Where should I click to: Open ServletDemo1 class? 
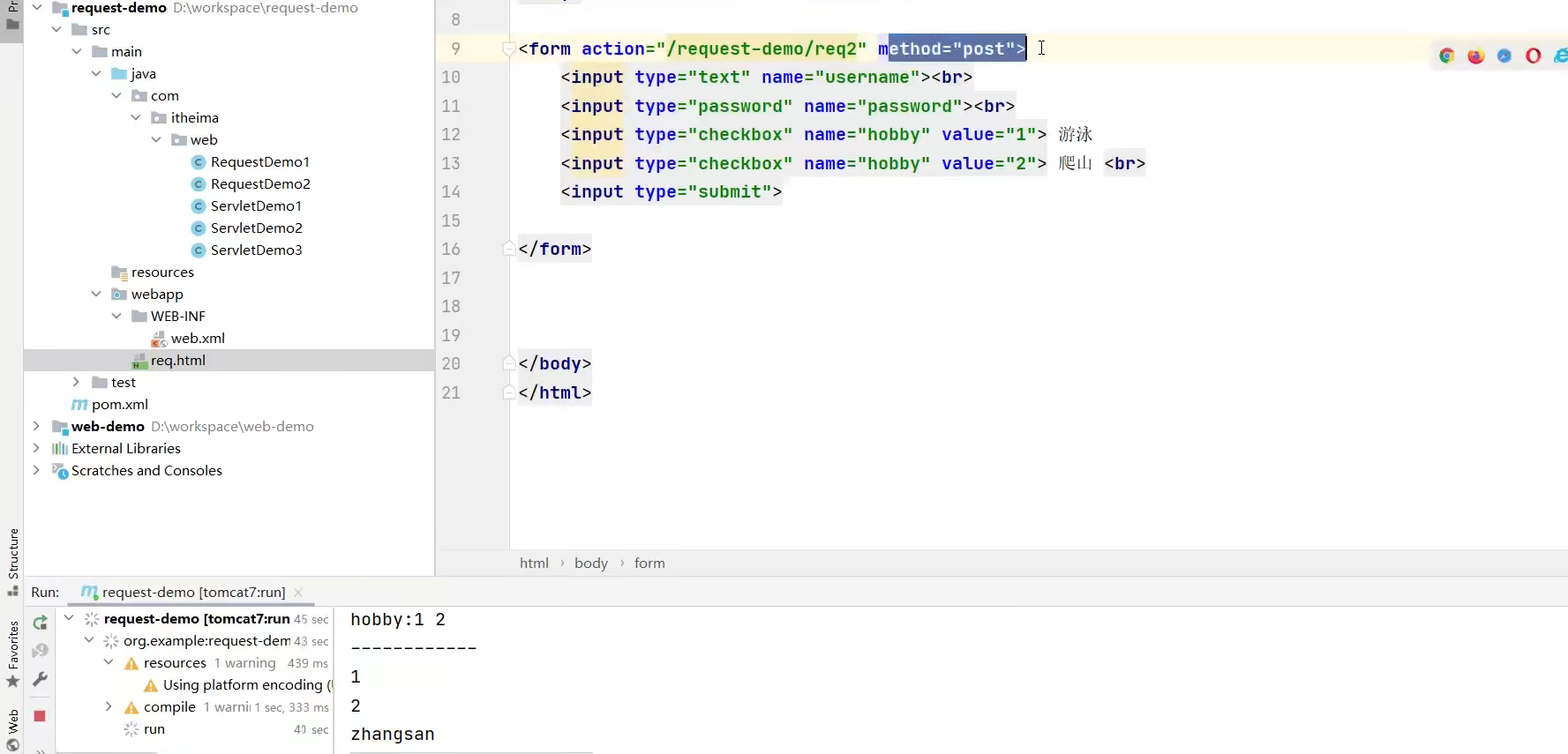(x=256, y=205)
